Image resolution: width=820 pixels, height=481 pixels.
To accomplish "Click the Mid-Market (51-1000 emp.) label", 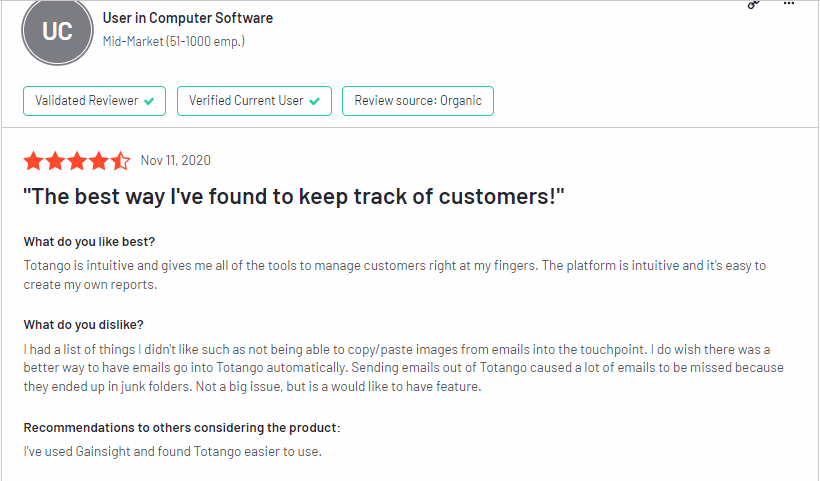I will (174, 41).
